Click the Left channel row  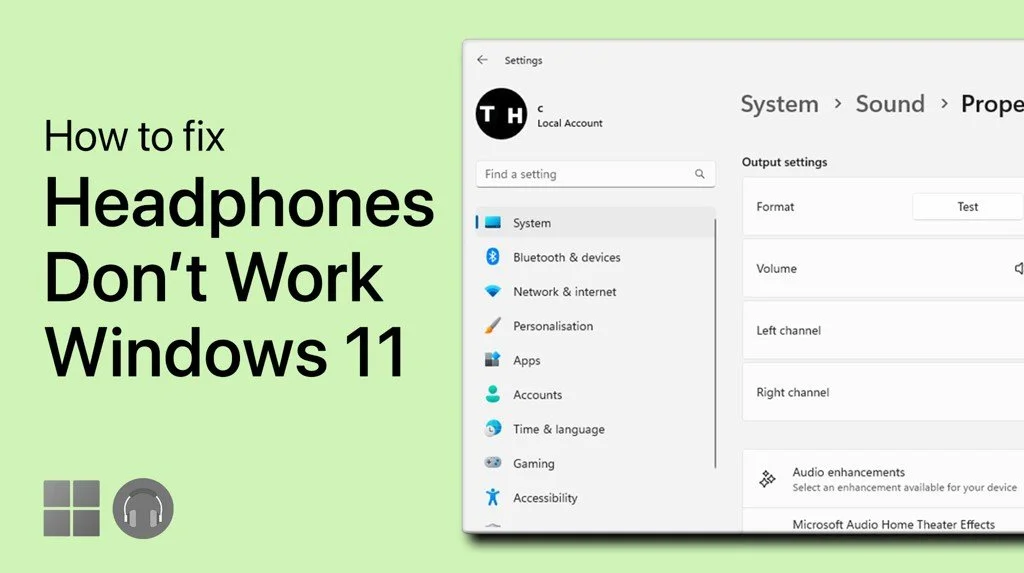tap(883, 330)
